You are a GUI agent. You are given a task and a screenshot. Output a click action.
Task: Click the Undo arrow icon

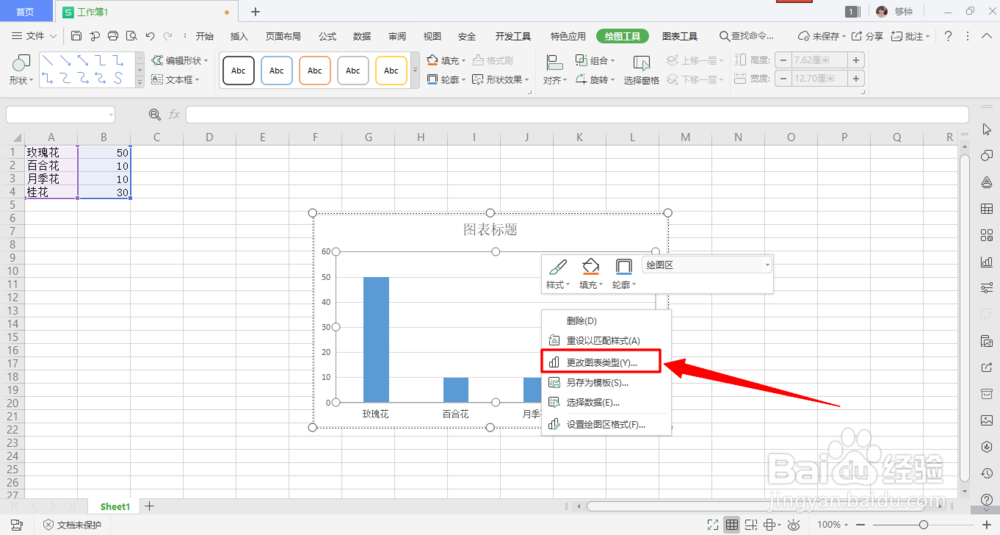pos(150,36)
